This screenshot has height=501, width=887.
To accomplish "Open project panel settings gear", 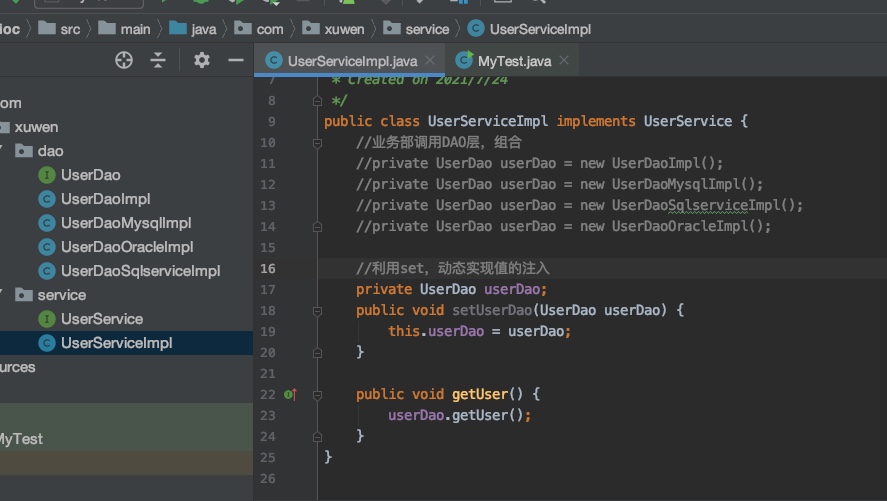I will point(202,60).
